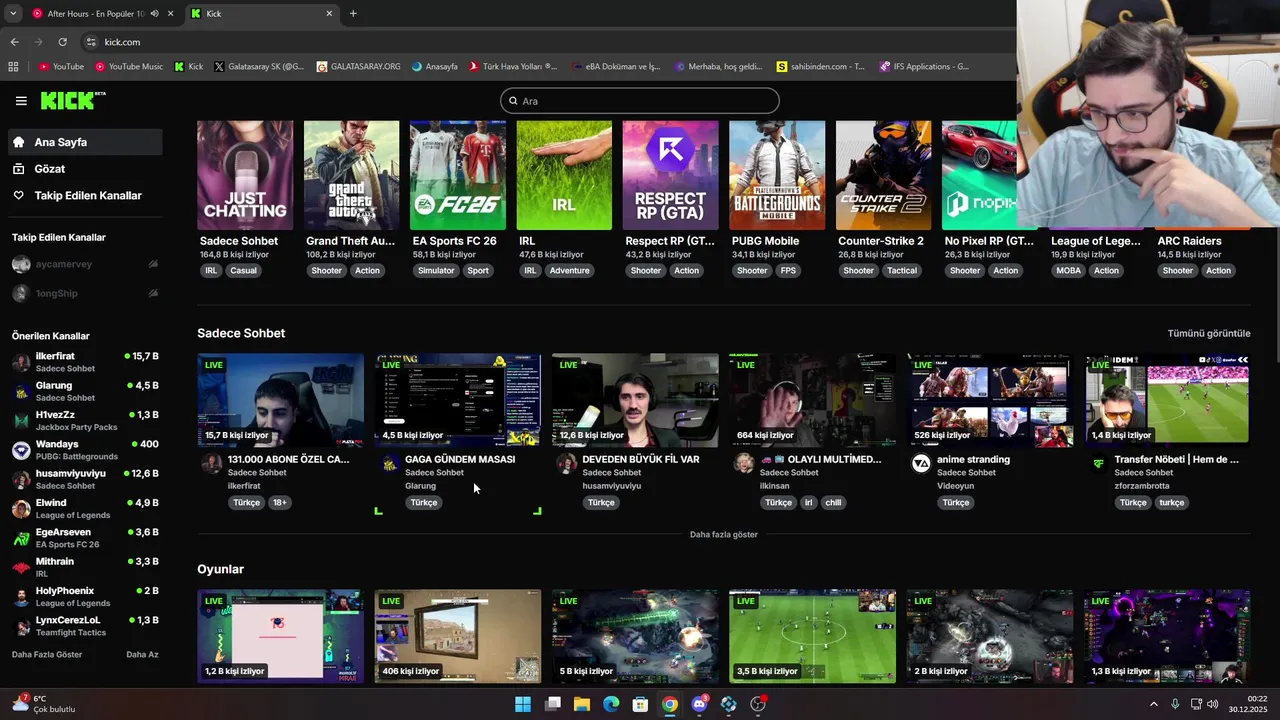Open the sahibinden.com bookmark
The image size is (1280, 720).
click(x=820, y=67)
